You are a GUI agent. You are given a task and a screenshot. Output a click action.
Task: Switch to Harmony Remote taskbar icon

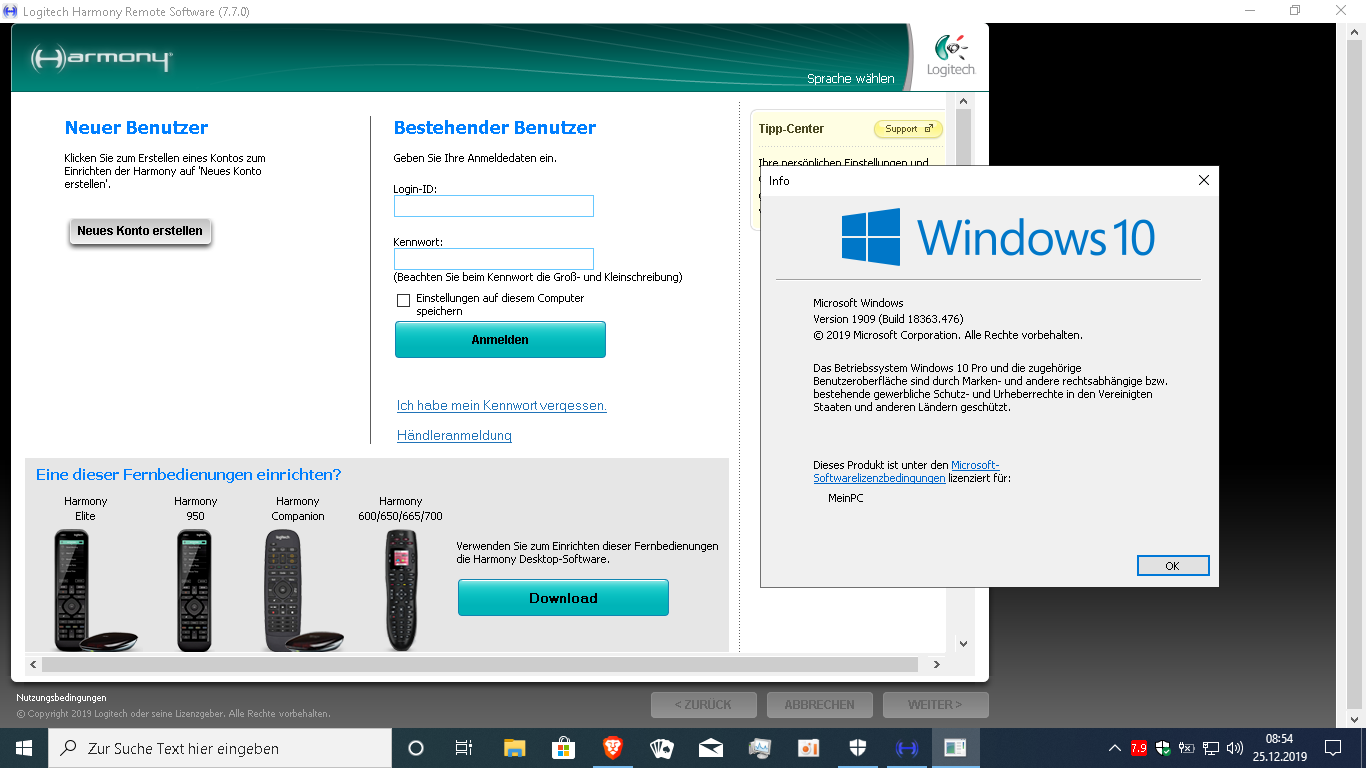[906, 748]
